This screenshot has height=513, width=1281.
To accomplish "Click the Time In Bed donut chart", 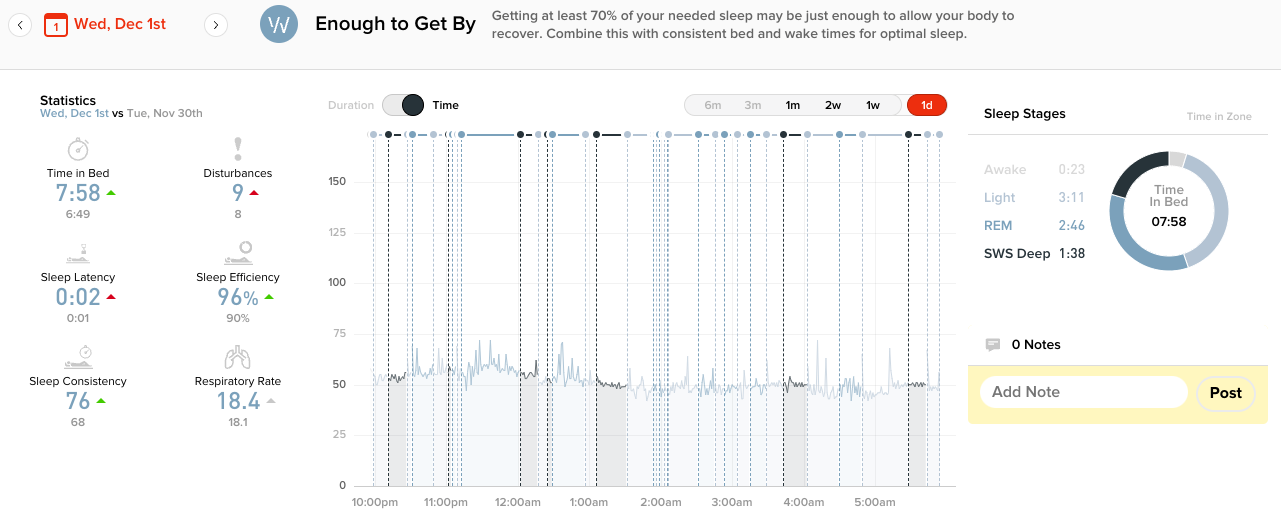I will click(x=1168, y=211).
